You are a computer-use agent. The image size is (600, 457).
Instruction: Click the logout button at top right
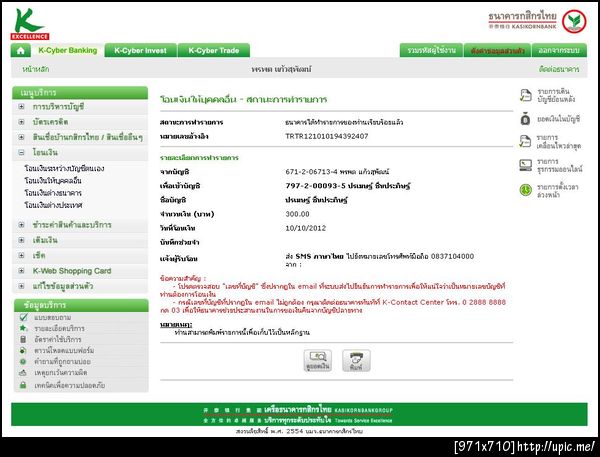[x=559, y=51]
